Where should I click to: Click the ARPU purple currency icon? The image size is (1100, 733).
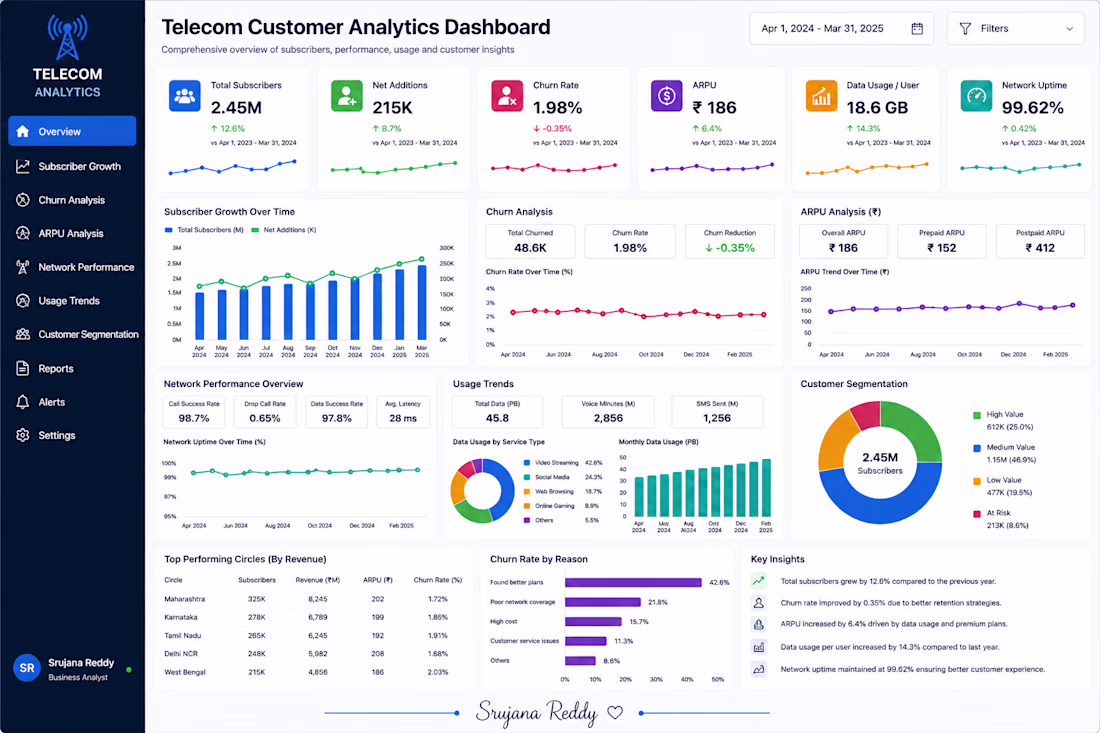pyautogui.click(x=666, y=96)
